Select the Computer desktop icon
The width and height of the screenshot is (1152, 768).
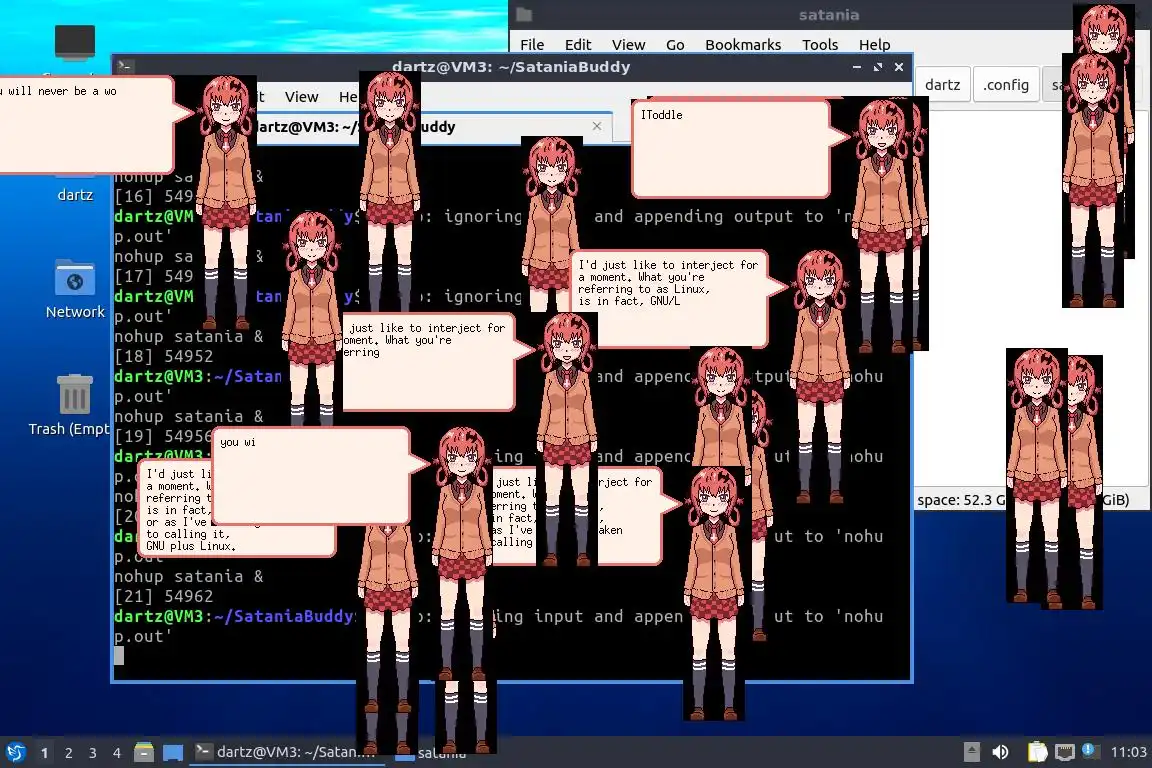[x=75, y=44]
